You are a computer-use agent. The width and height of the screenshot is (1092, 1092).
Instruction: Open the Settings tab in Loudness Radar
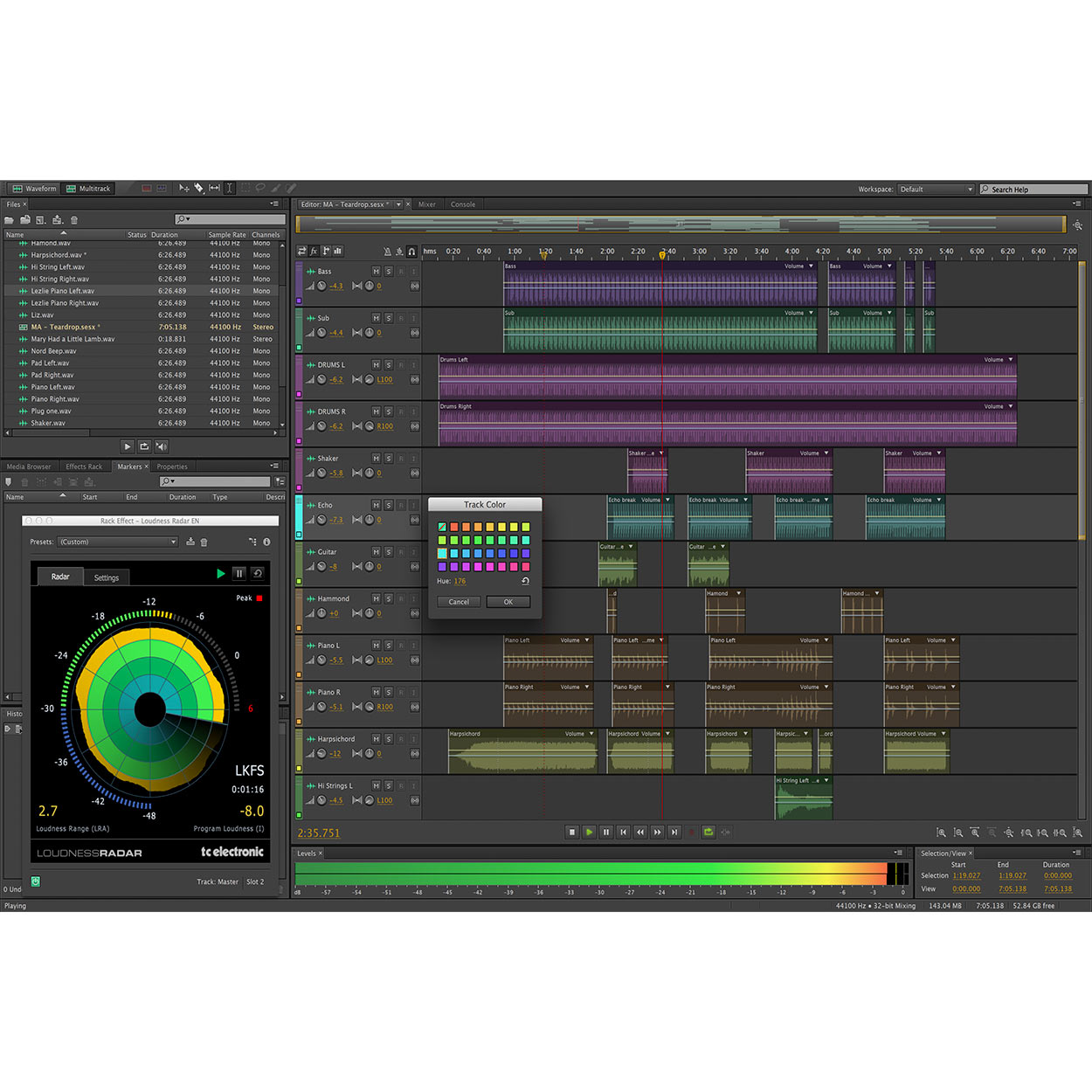[x=107, y=577]
